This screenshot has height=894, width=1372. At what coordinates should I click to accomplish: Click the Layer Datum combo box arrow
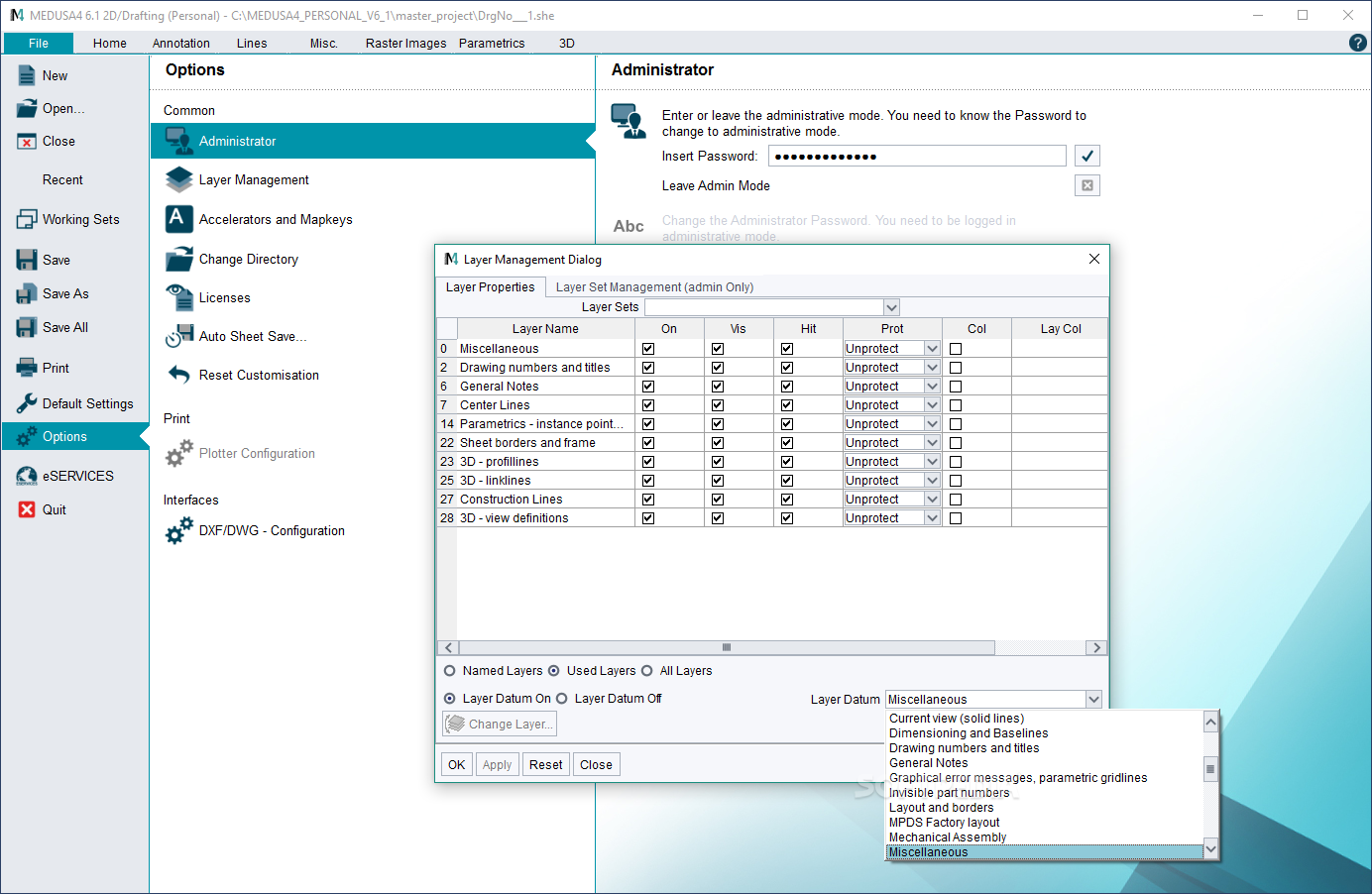click(1093, 700)
